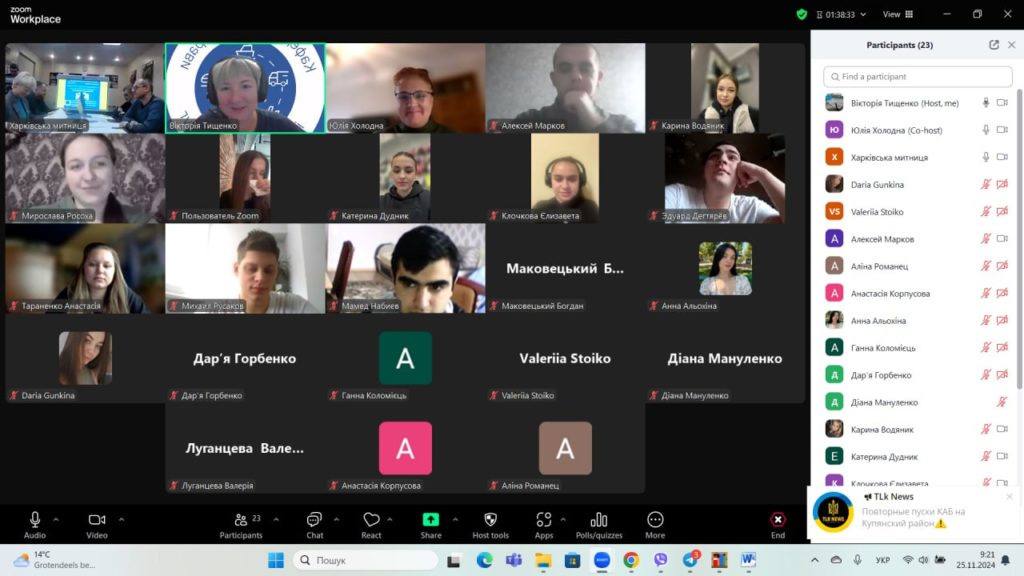
Task: Unmute Daria Gunkina in participants list
Action: 986,185
